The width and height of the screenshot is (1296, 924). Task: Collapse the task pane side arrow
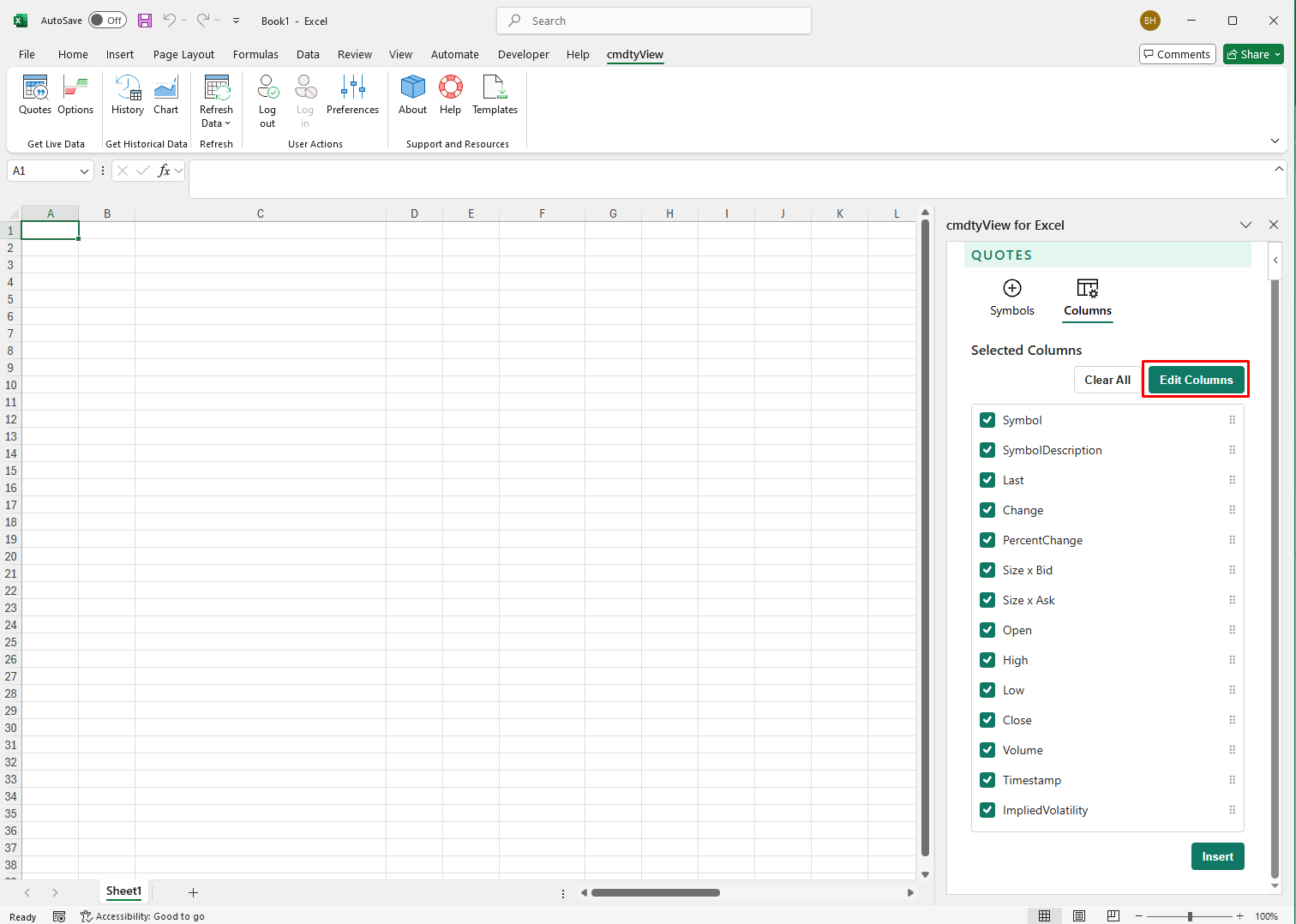click(1275, 260)
